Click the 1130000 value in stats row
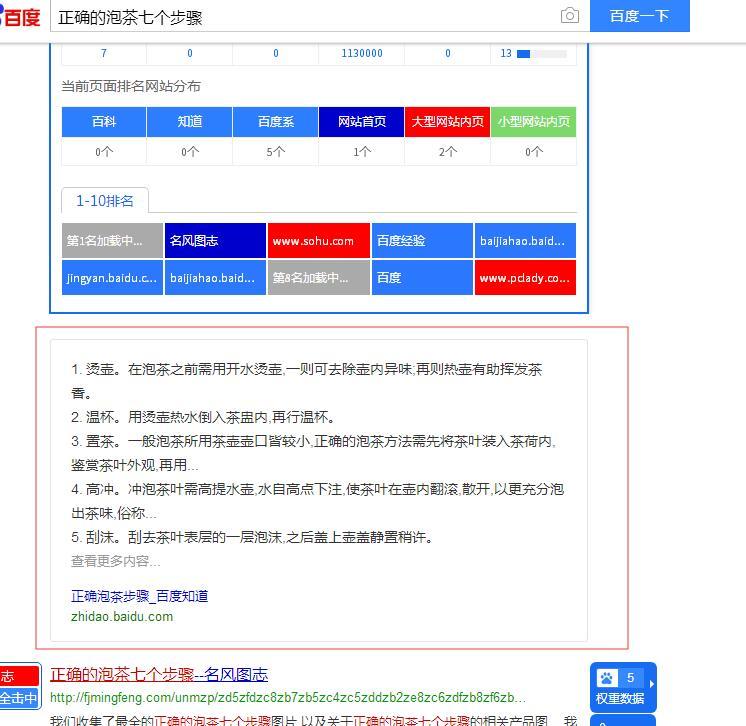The image size is (746, 726). coord(362,53)
